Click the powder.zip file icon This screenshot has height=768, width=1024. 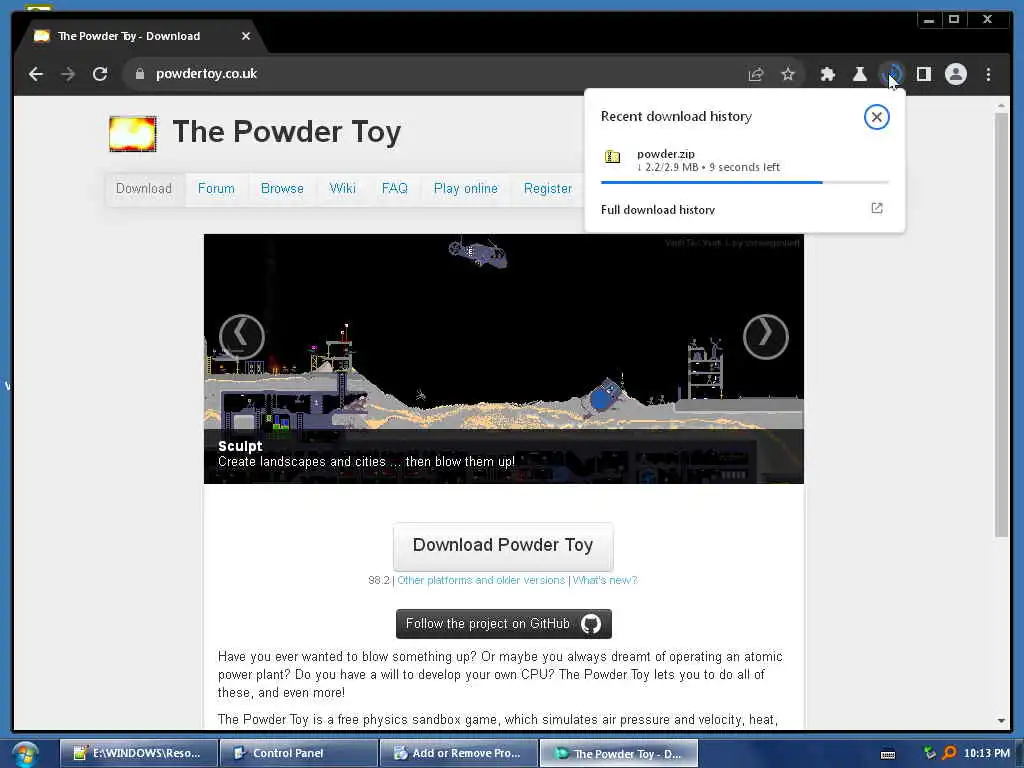[612, 157]
